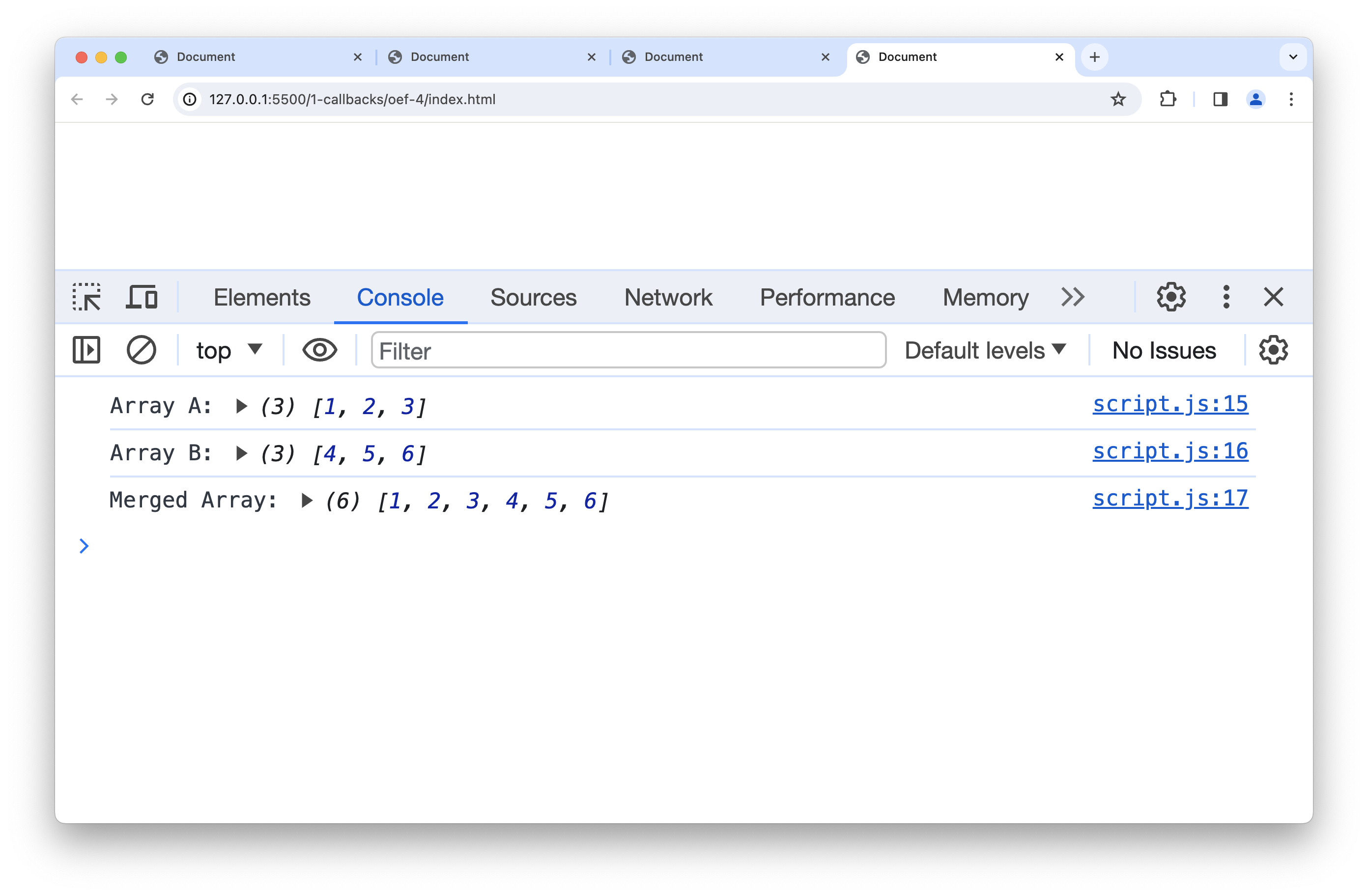Open the script.js:17 source link
This screenshot has width=1368, height=896.
coord(1169,498)
